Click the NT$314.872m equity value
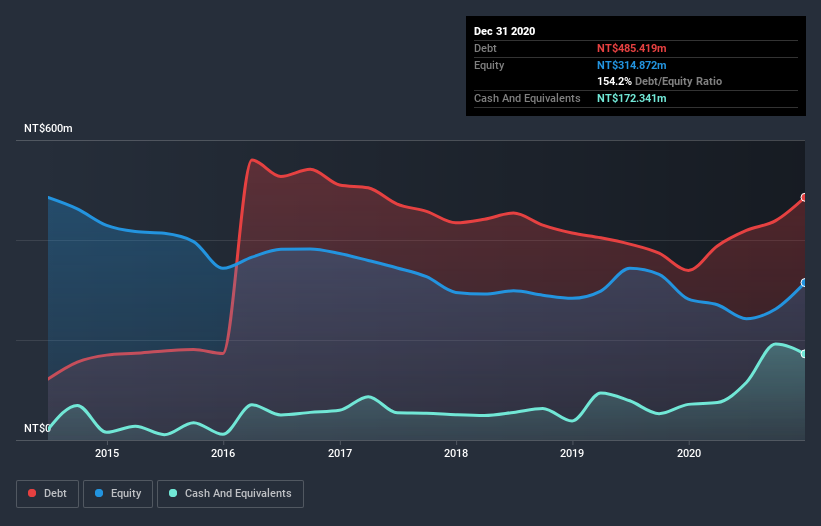 point(631,65)
